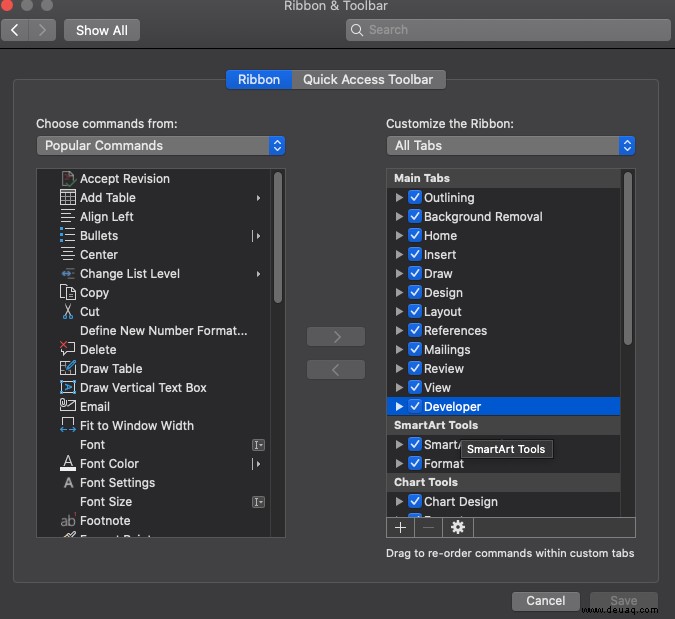
Task: Click the Accept Revision command icon
Action: (x=68, y=179)
